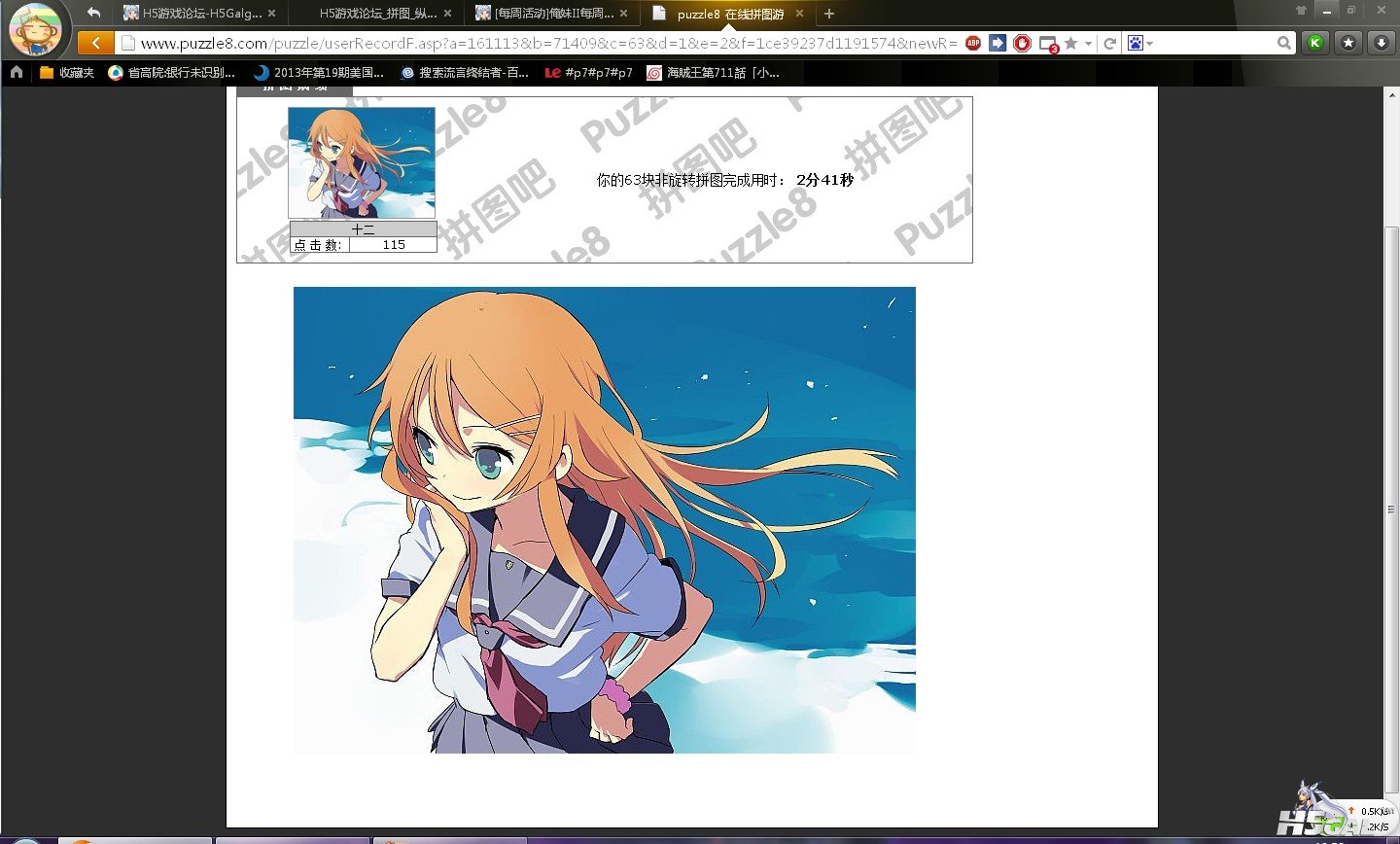Click the large completed anime puzzle image
1400x844 pixels.
tap(605, 520)
